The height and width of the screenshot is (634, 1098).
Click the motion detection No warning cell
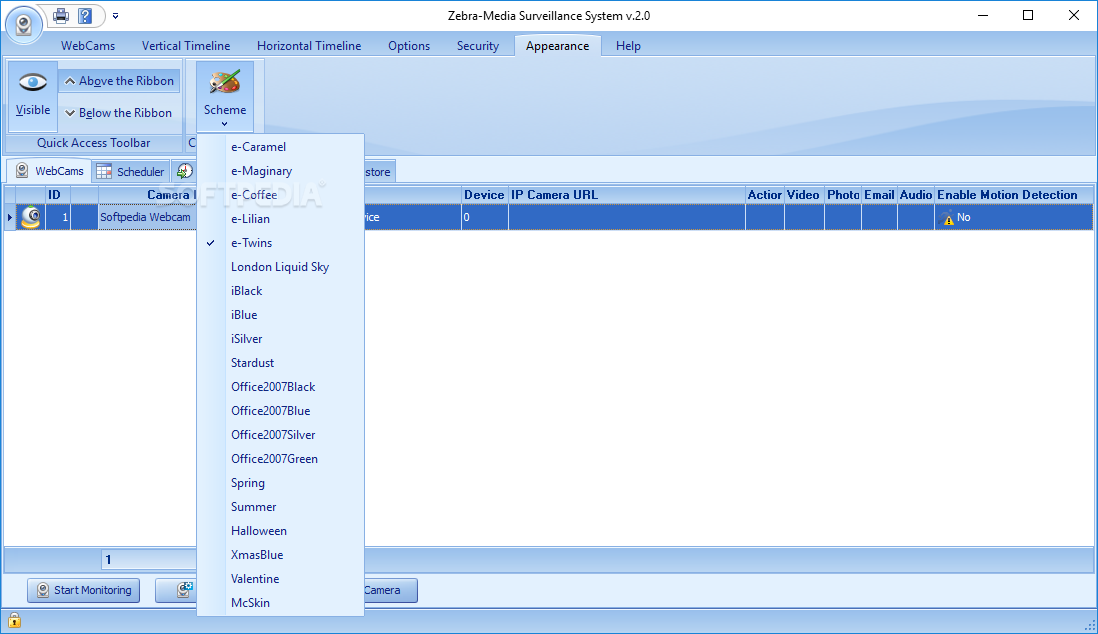pyautogui.click(x=1013, y=217)
